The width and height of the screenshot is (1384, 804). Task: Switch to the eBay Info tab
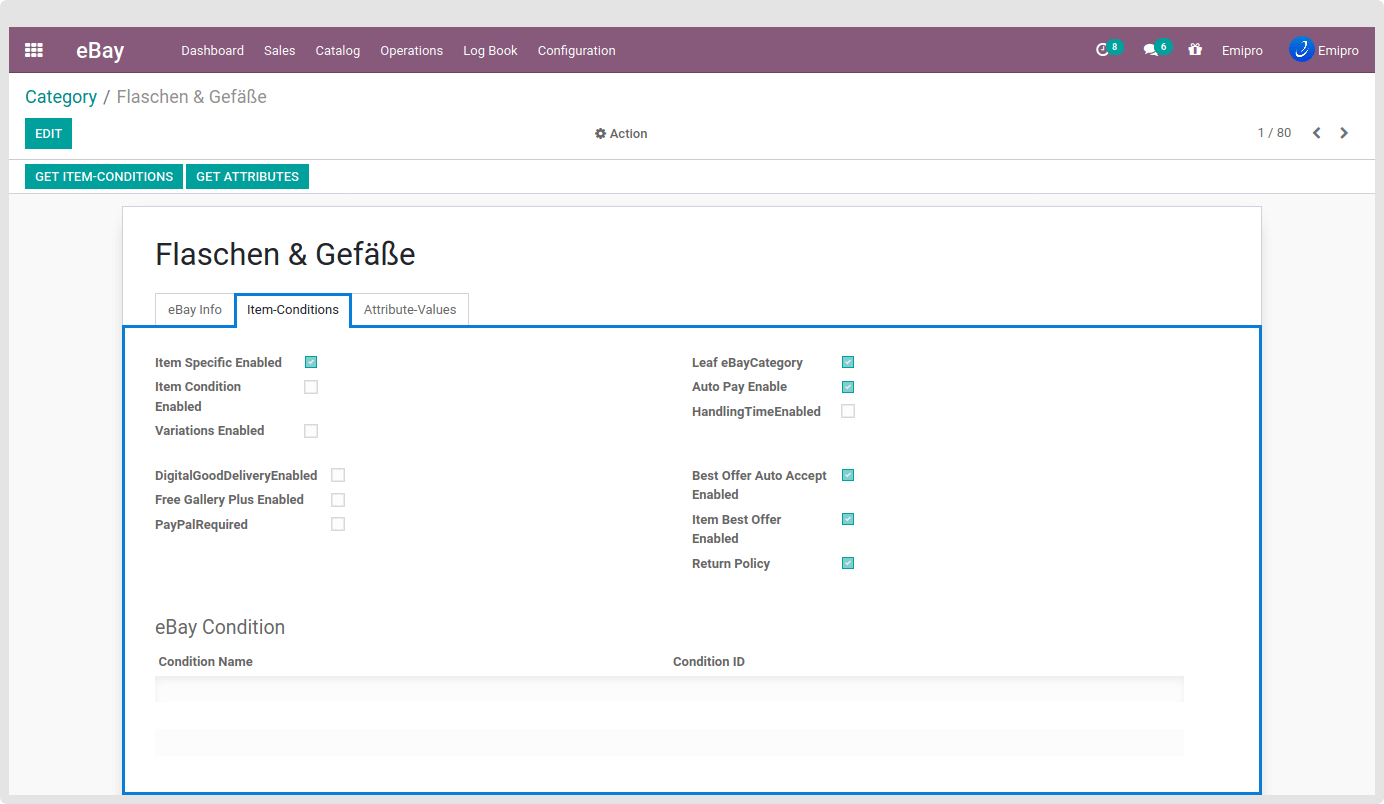[x=195, y=310]
